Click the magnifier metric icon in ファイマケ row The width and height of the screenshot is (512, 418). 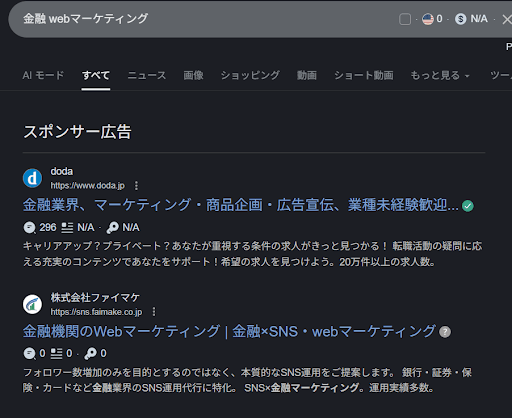pos(29,354)
